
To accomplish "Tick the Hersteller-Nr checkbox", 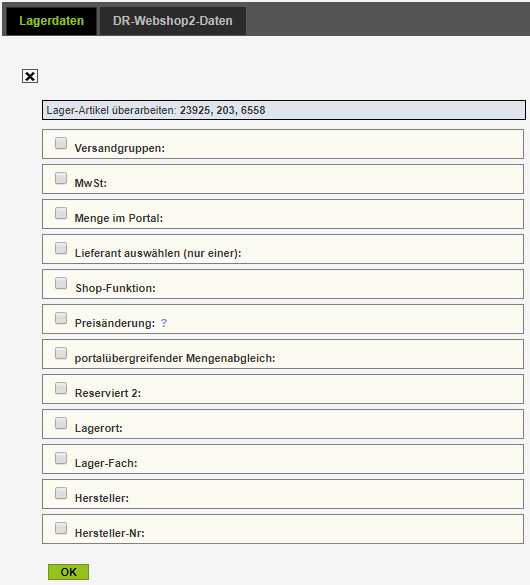I will click(61, 528).
